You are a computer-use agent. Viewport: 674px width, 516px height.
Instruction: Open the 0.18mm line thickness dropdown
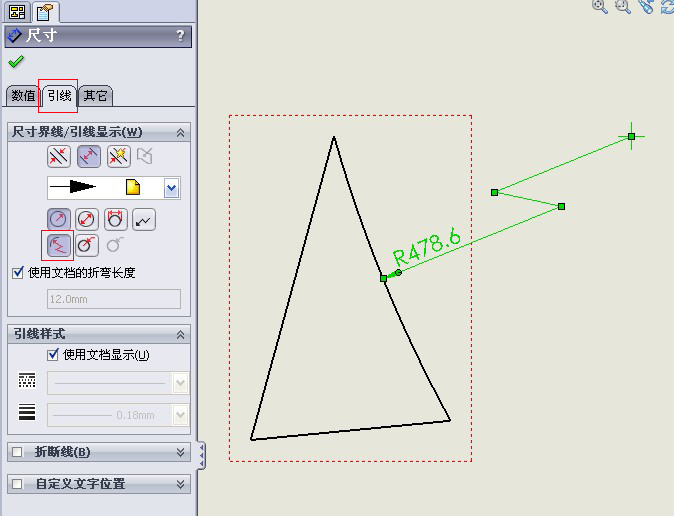coord(180,415)
